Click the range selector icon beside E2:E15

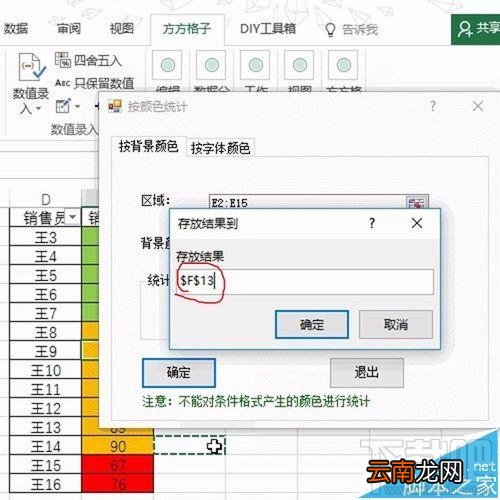click(x=416, y=203)
